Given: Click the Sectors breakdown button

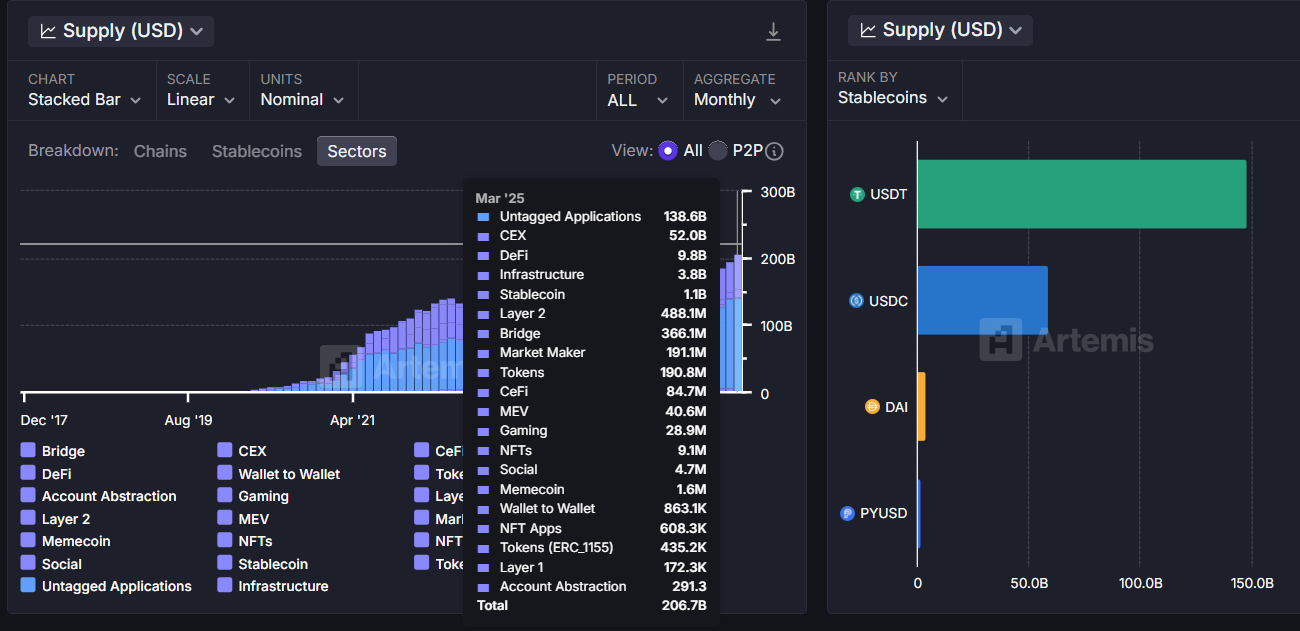Looking at the screenshot, I should pyautogui.click(x=357, y=151).
